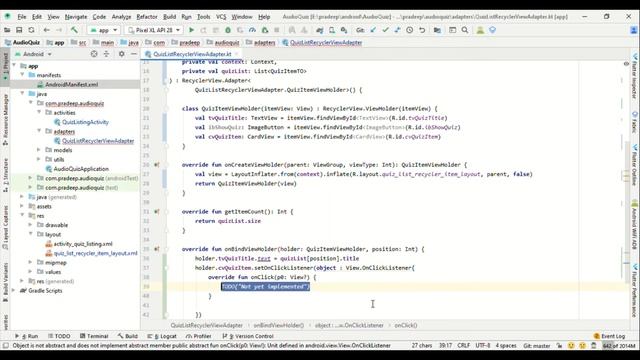Click override gutter icon beside onCreateViewHolder

point(157,165)
